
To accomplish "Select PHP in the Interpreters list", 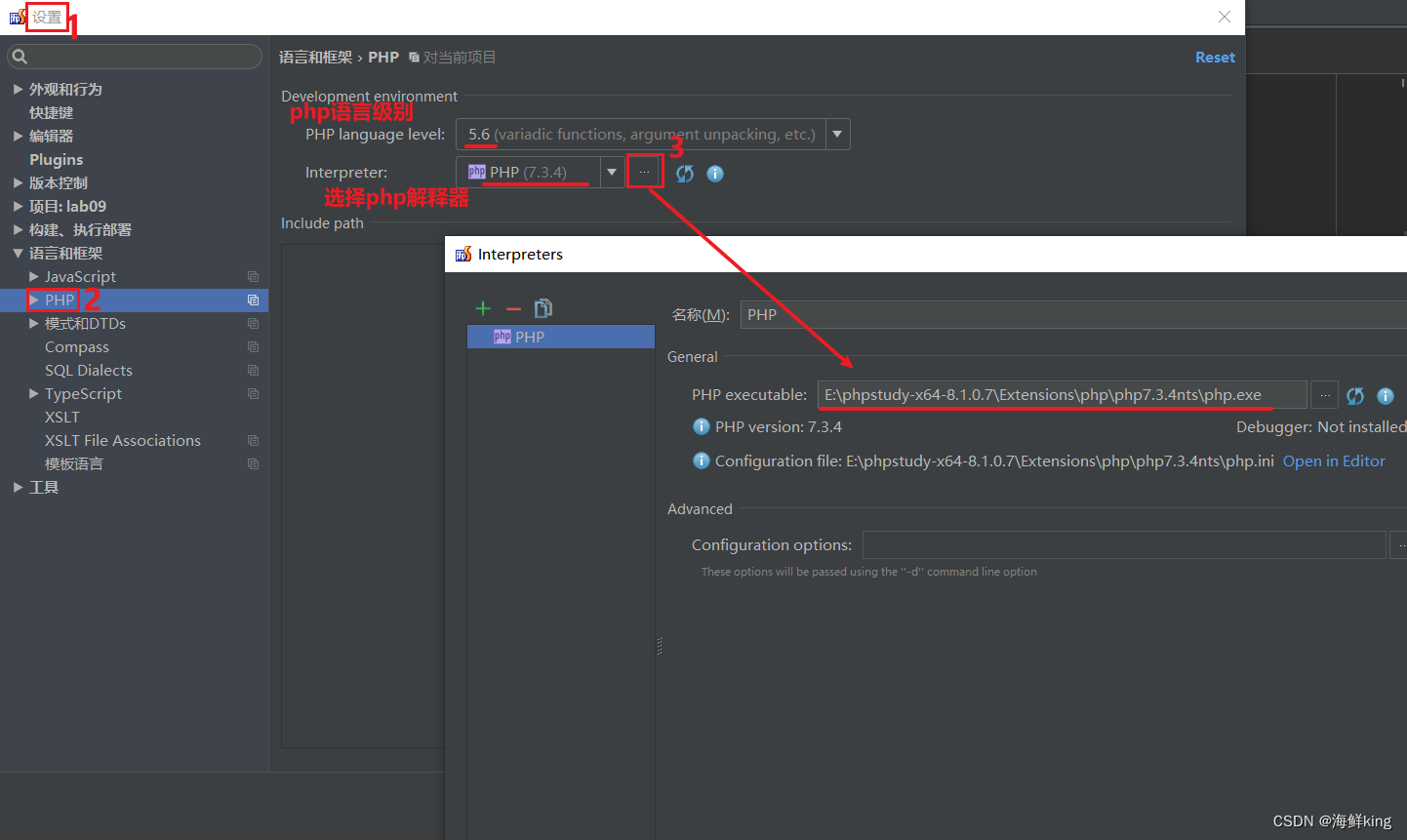I will (561, 337).
